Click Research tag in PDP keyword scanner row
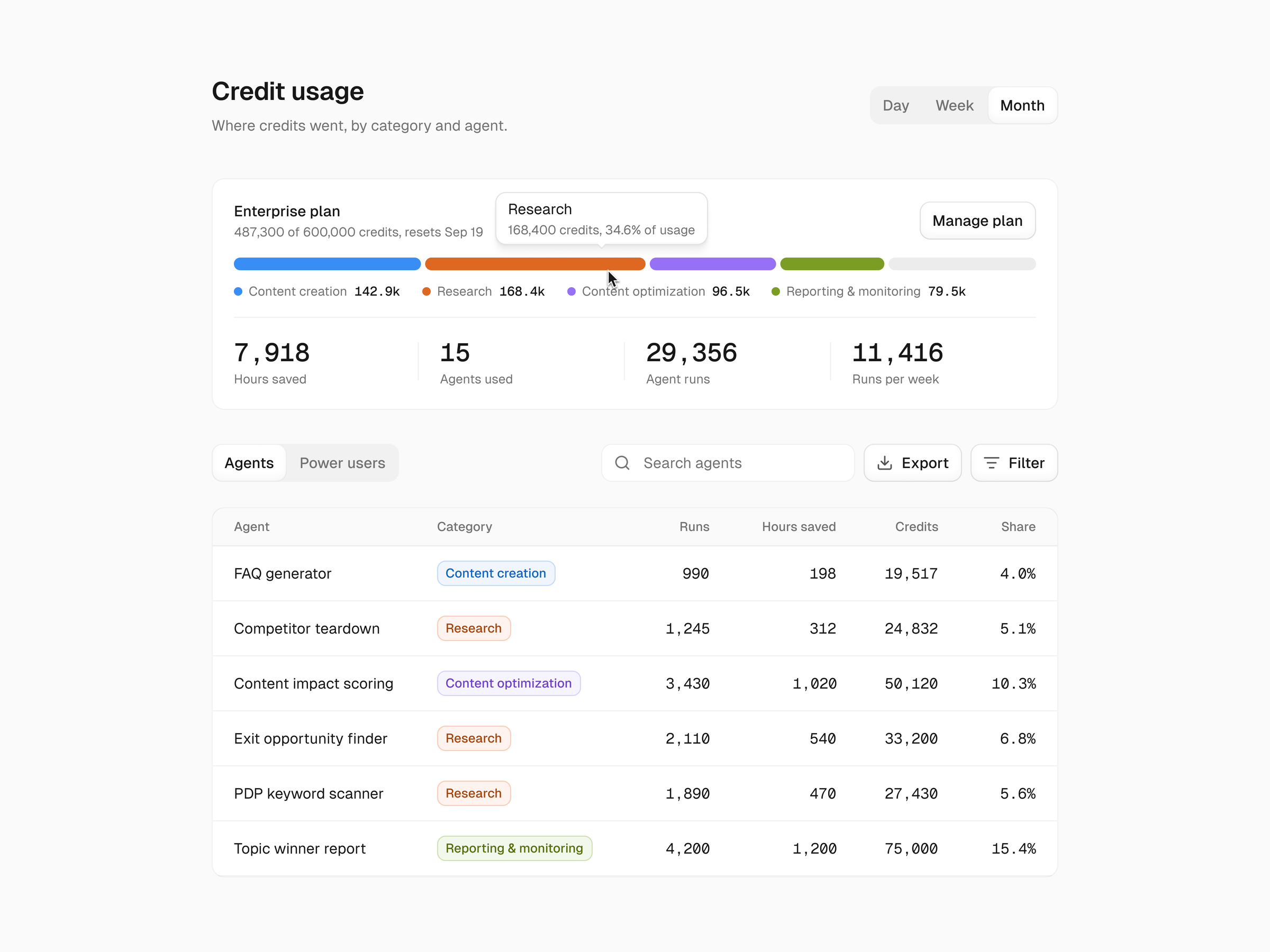 coord(474,794)
